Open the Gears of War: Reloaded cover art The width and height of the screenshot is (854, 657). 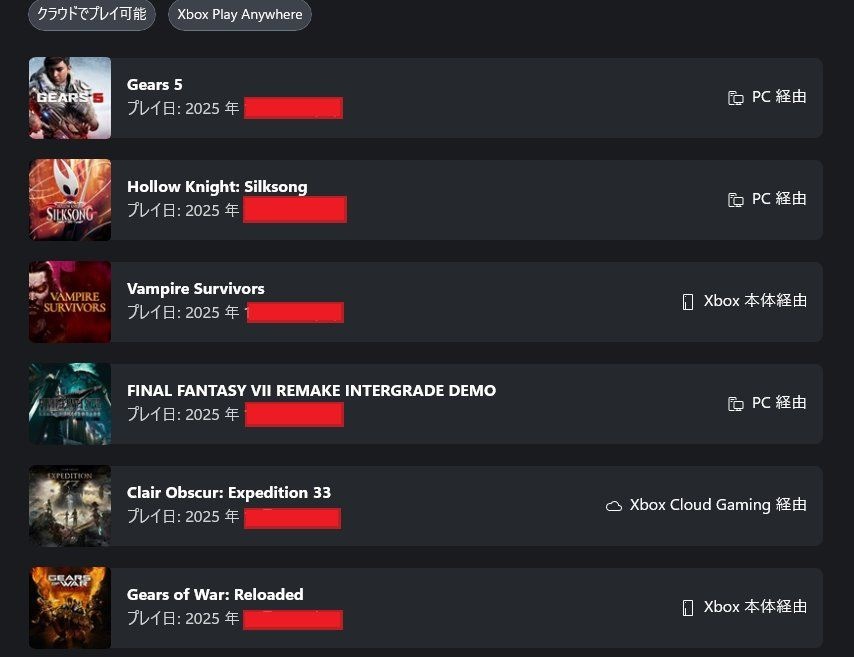(70, 608)
